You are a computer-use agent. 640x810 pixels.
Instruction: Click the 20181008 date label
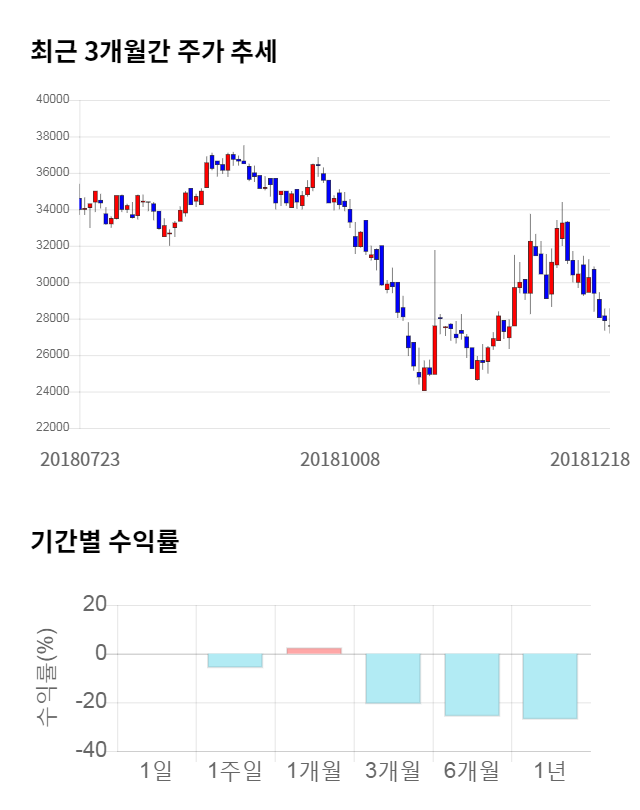(341, 459)
